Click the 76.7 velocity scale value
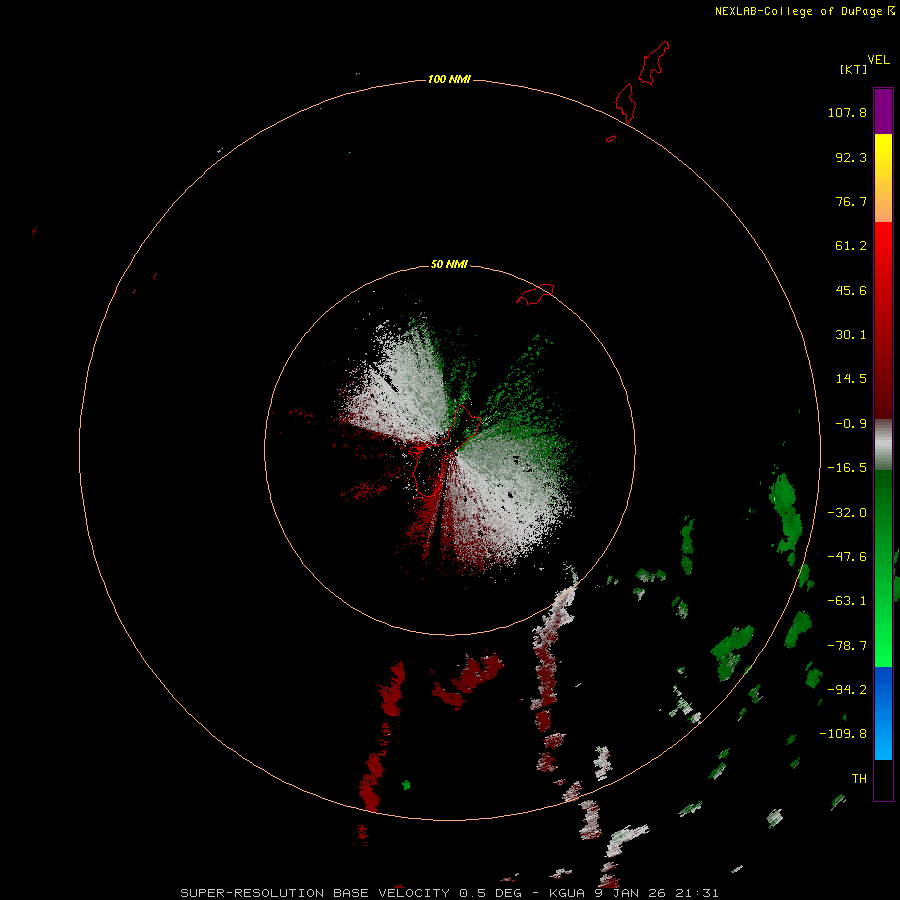 point(851,201)
